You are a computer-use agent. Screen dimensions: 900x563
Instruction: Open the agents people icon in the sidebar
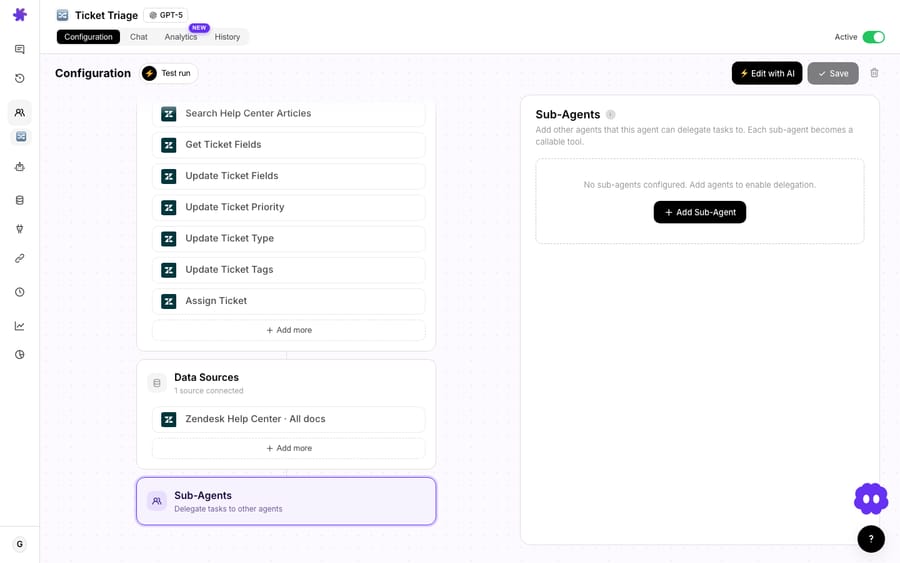click(x=20, y=112)
